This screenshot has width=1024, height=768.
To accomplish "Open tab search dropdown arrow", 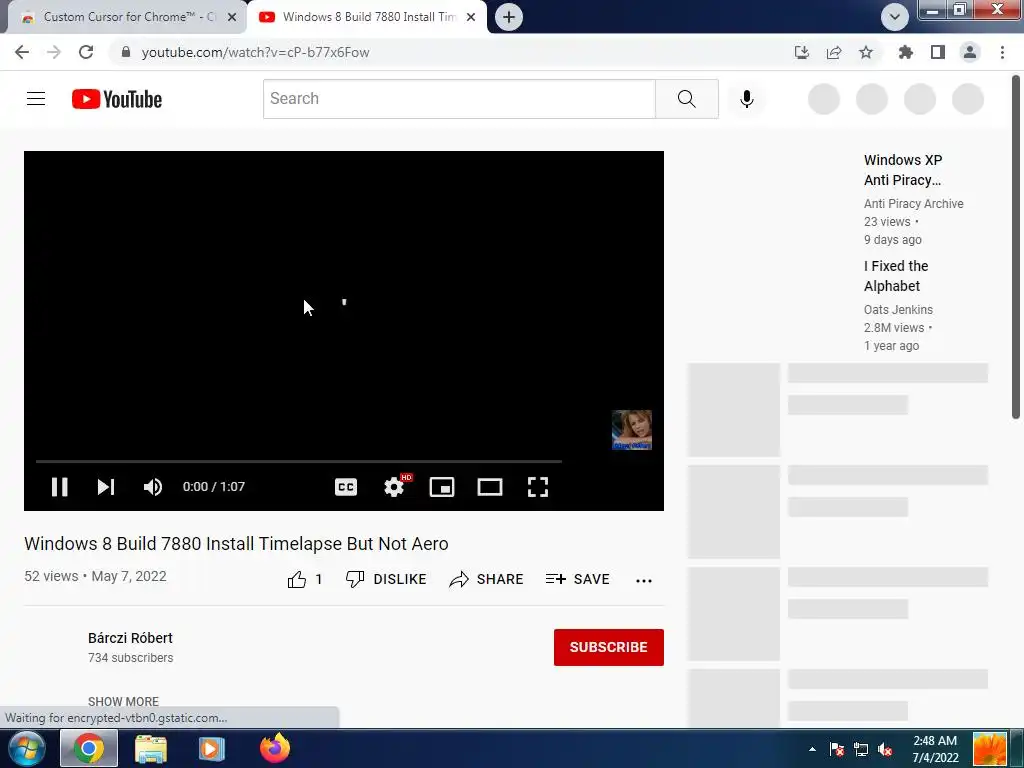I will point(895,17).
